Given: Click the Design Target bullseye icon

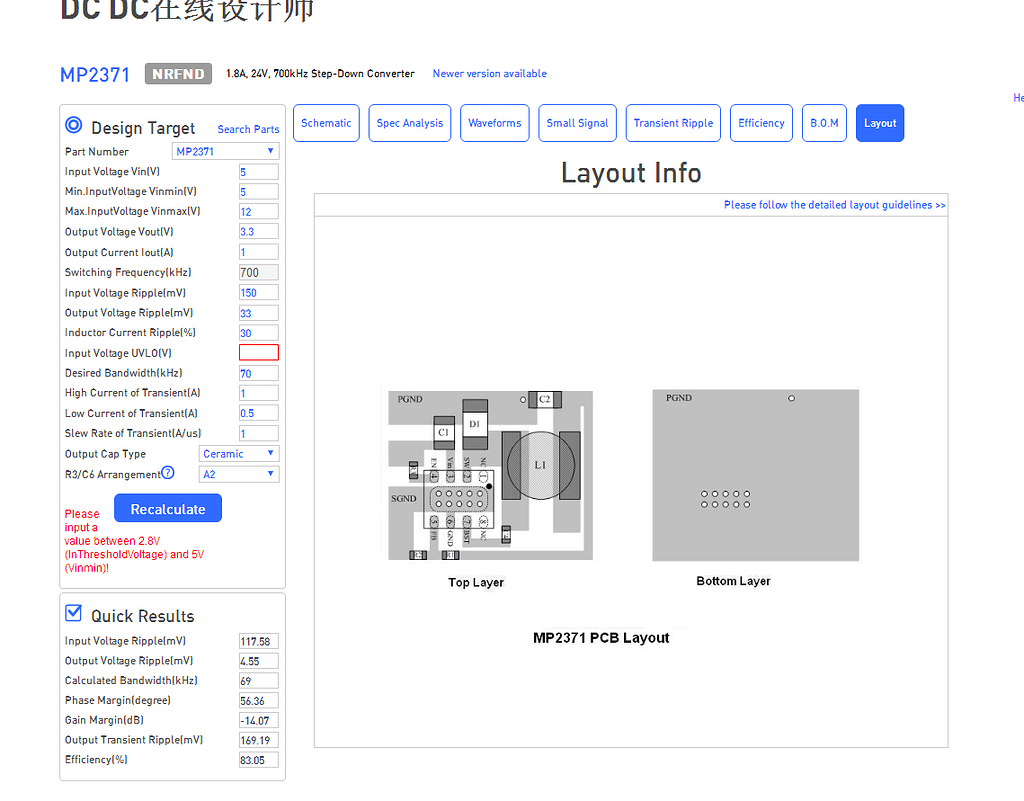Looking at the screenshot, I should [73, 125].
